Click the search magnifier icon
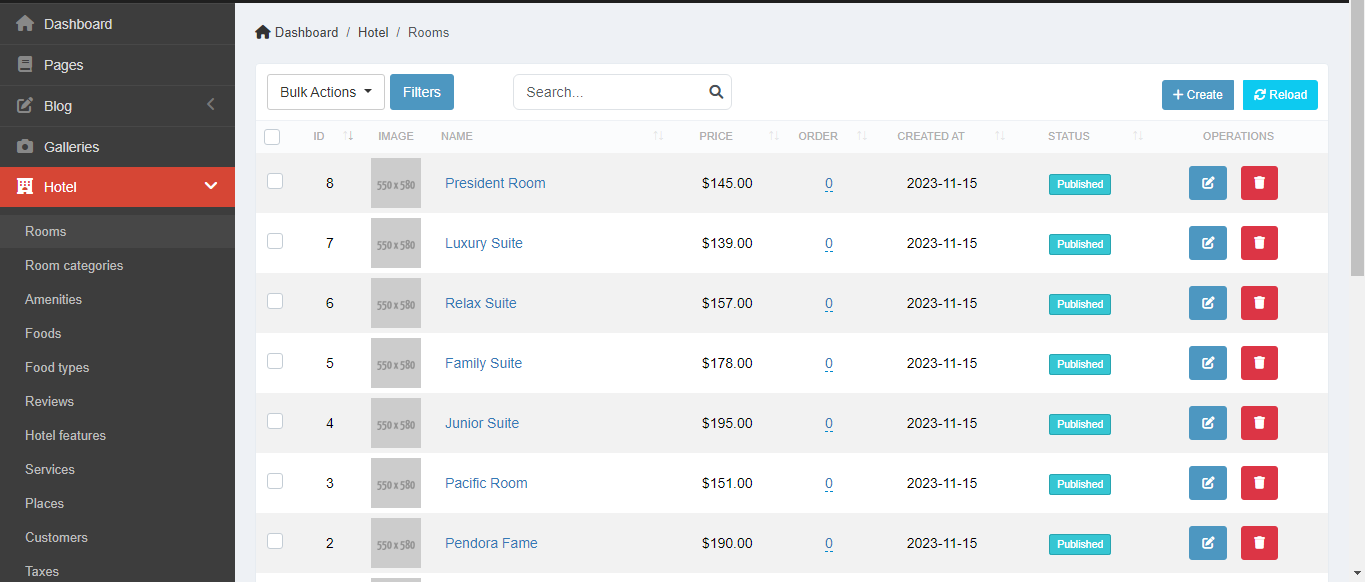 (716, 92)
